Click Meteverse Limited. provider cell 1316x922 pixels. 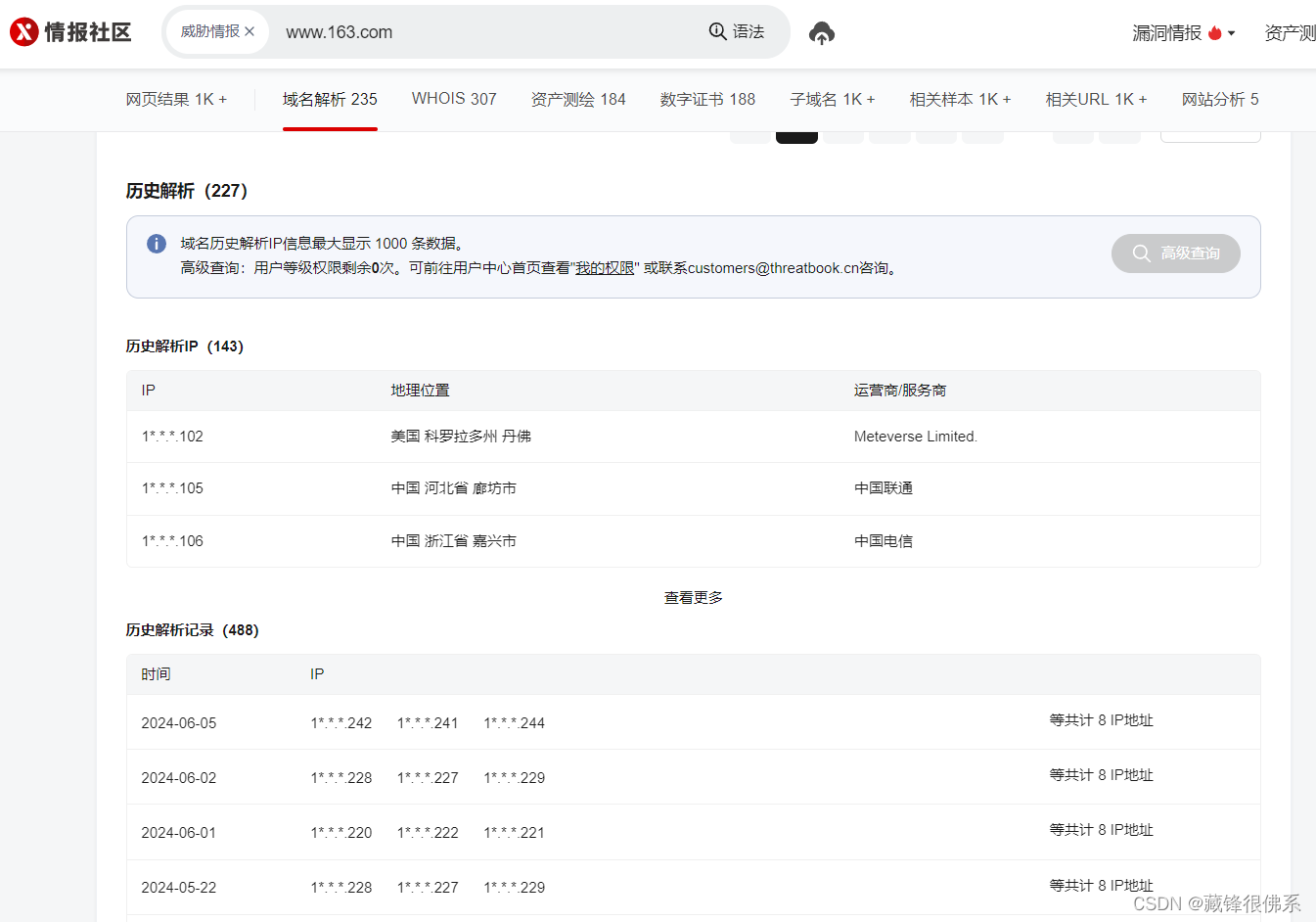point(916,437)
